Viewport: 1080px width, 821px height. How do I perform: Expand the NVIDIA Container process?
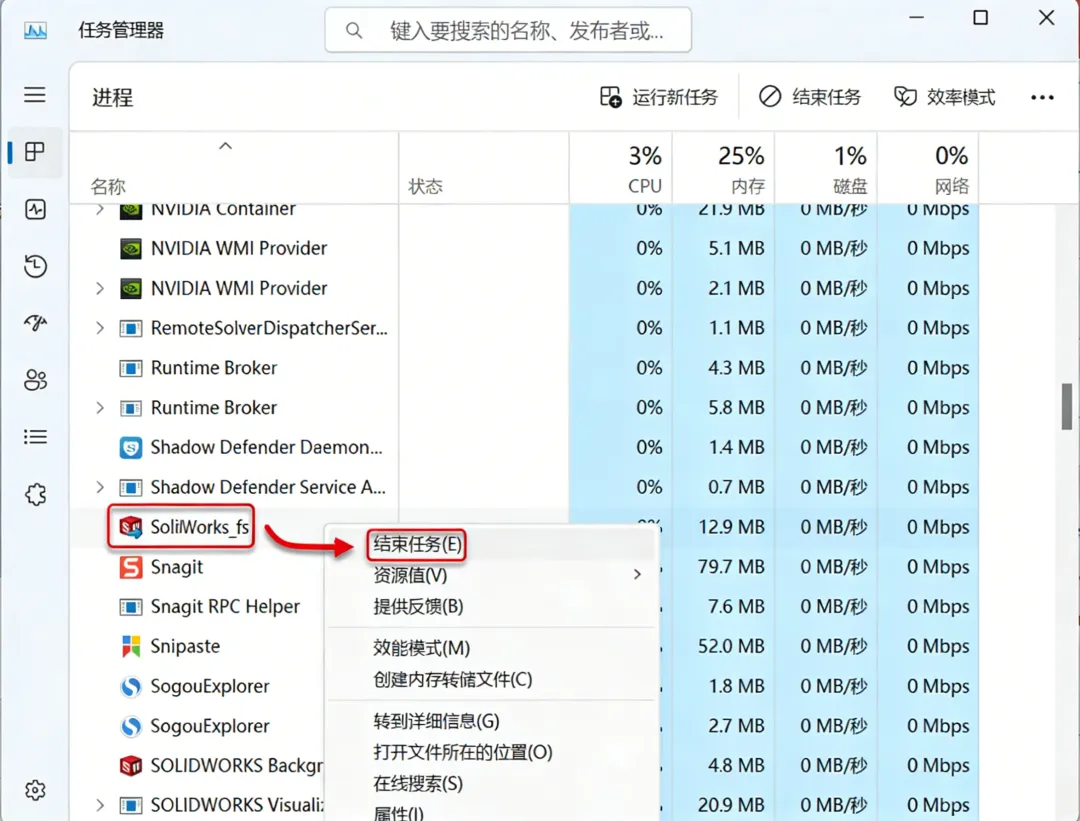[100, 209]
